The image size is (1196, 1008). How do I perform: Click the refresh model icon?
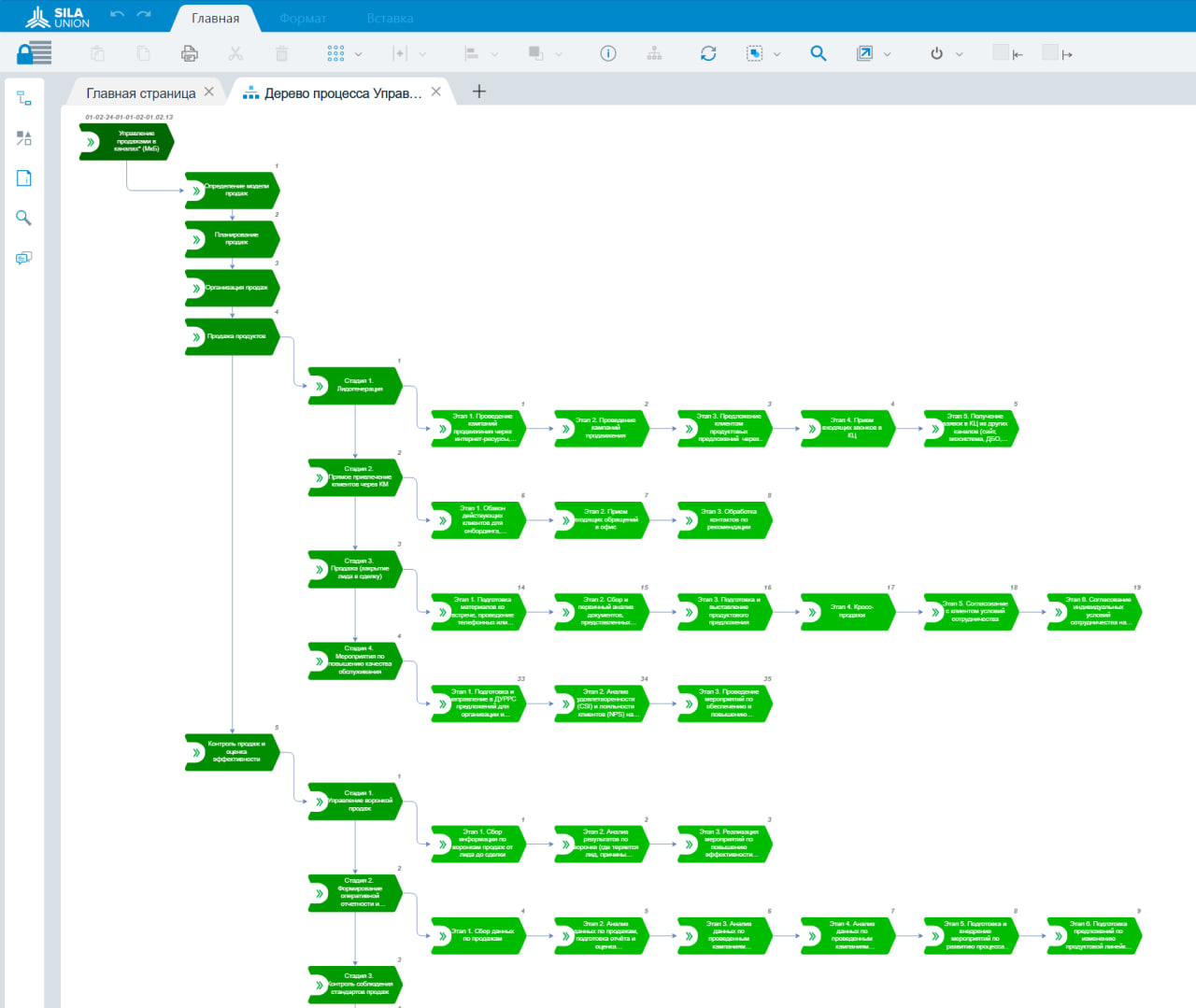[x=708, y=54]
